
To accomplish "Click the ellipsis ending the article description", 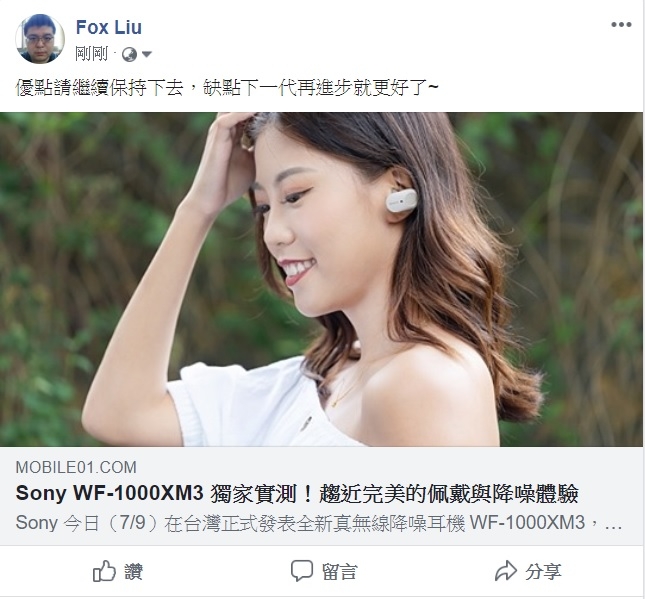I will tap(613, 527).
